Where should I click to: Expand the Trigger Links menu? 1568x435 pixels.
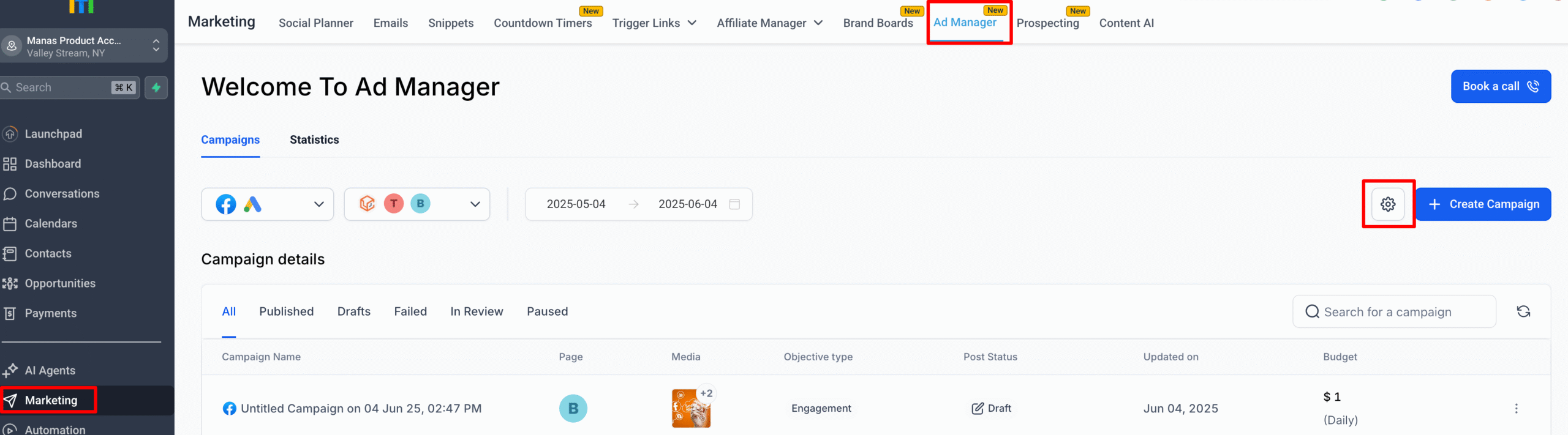pos(654,23)
